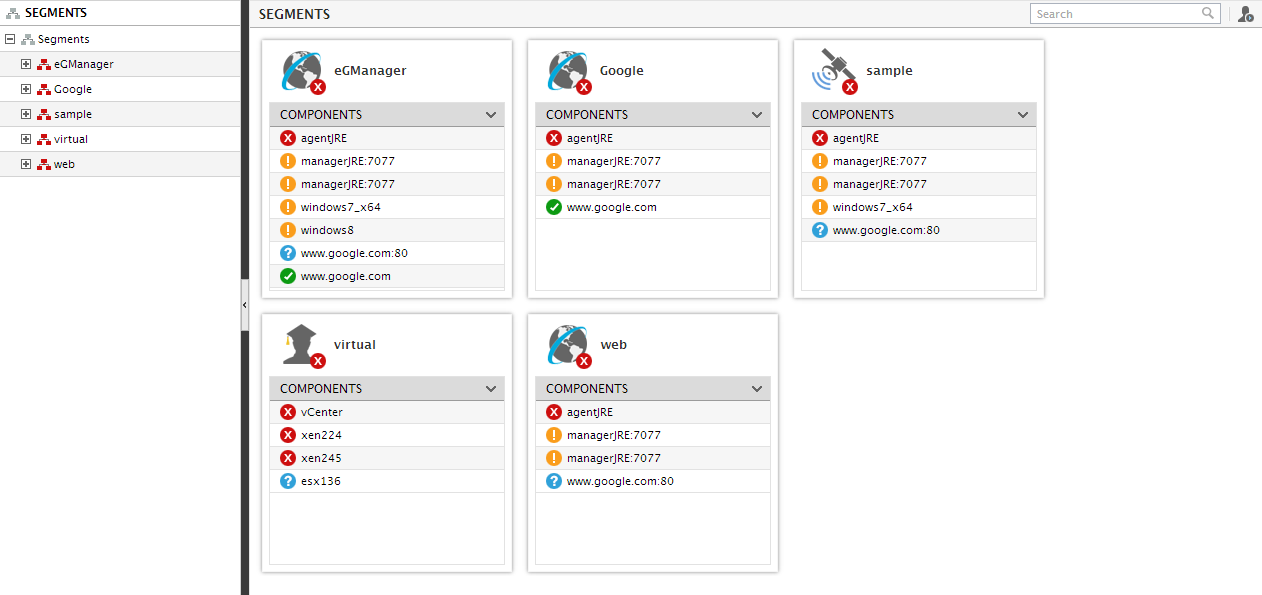Open the eGManager segment title link
This screenshot has width=1262, height=595.
(x=370, y=71)
